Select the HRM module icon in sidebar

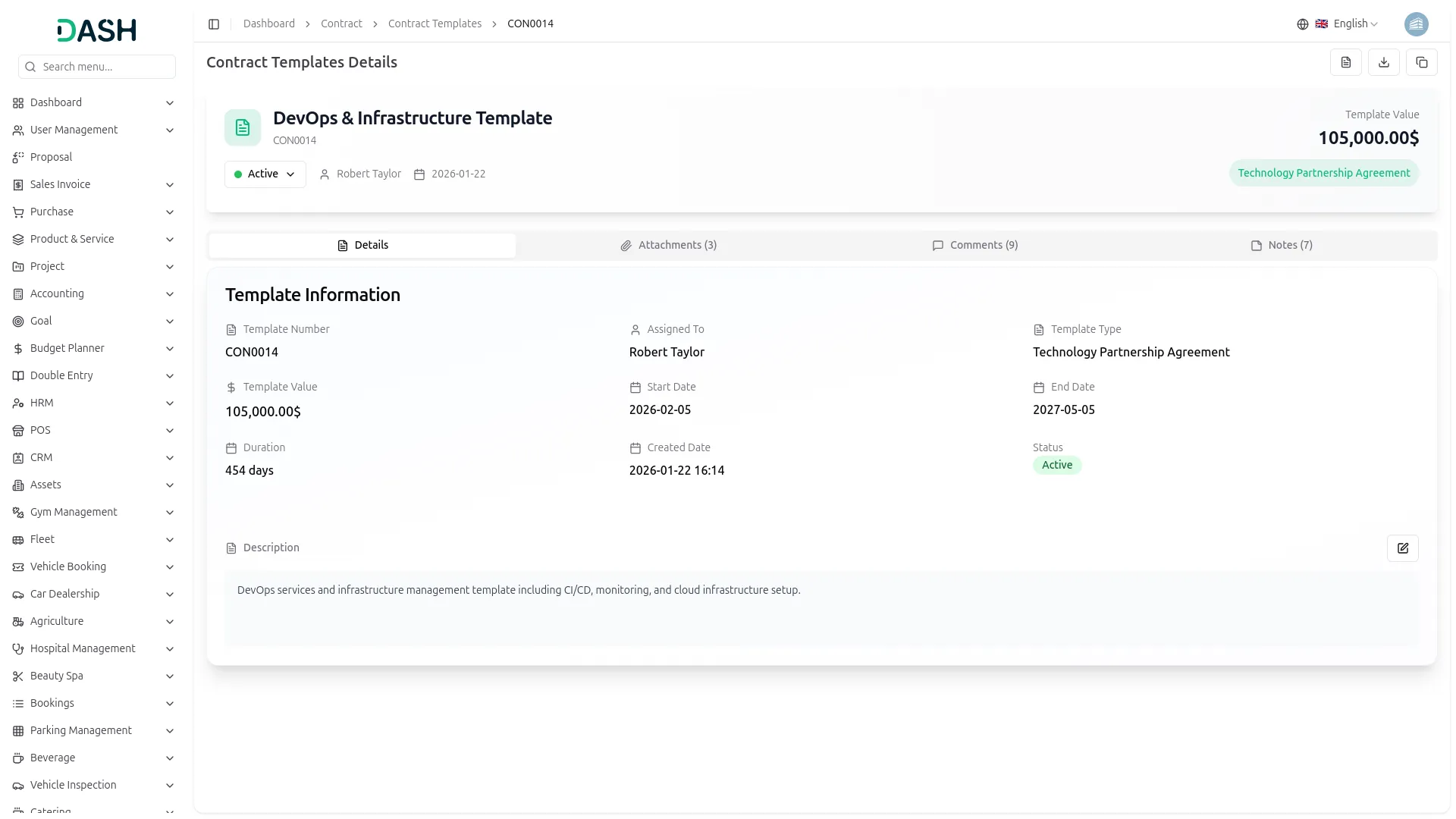point(17,403)
